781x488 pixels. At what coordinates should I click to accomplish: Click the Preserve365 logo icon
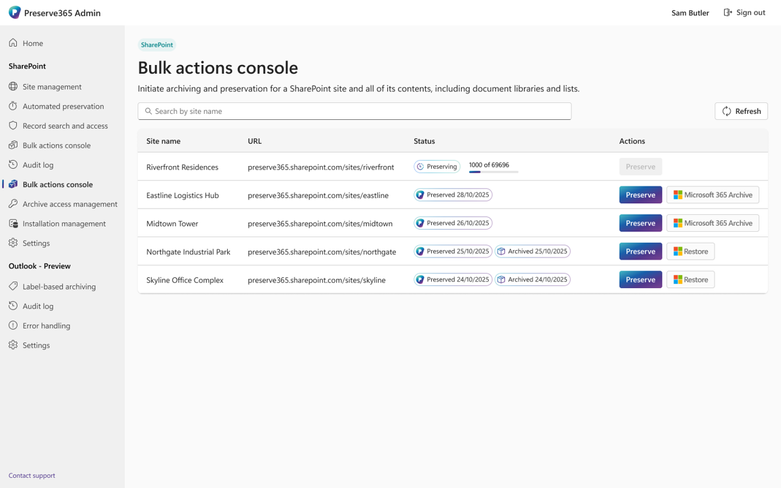point(14,12)
